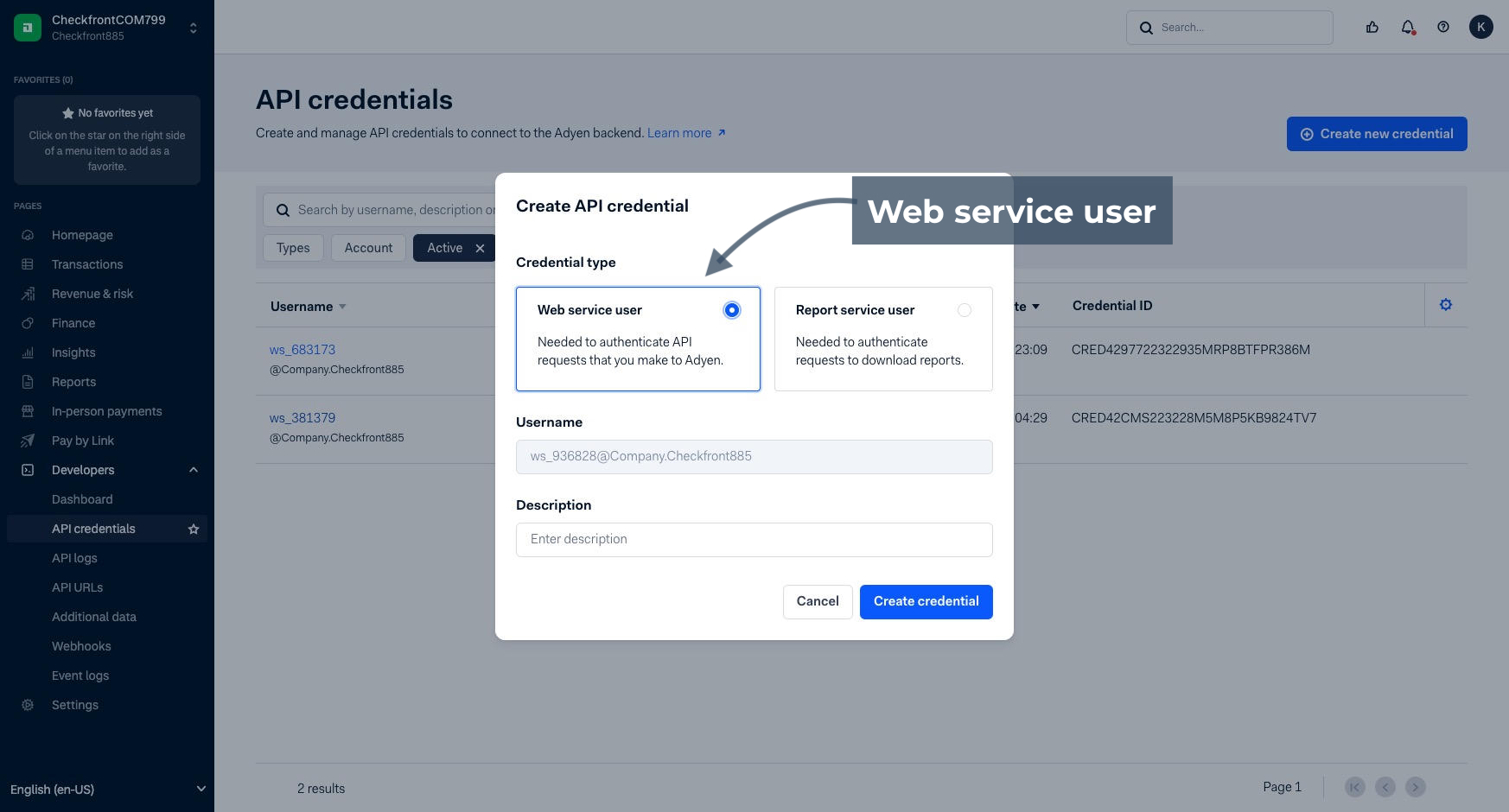This screenshot has width=1509, height=812.
Task: Click credential ID CRED4297722322935MRP8BTFPR386M
Action: [x=1191, y=350]
